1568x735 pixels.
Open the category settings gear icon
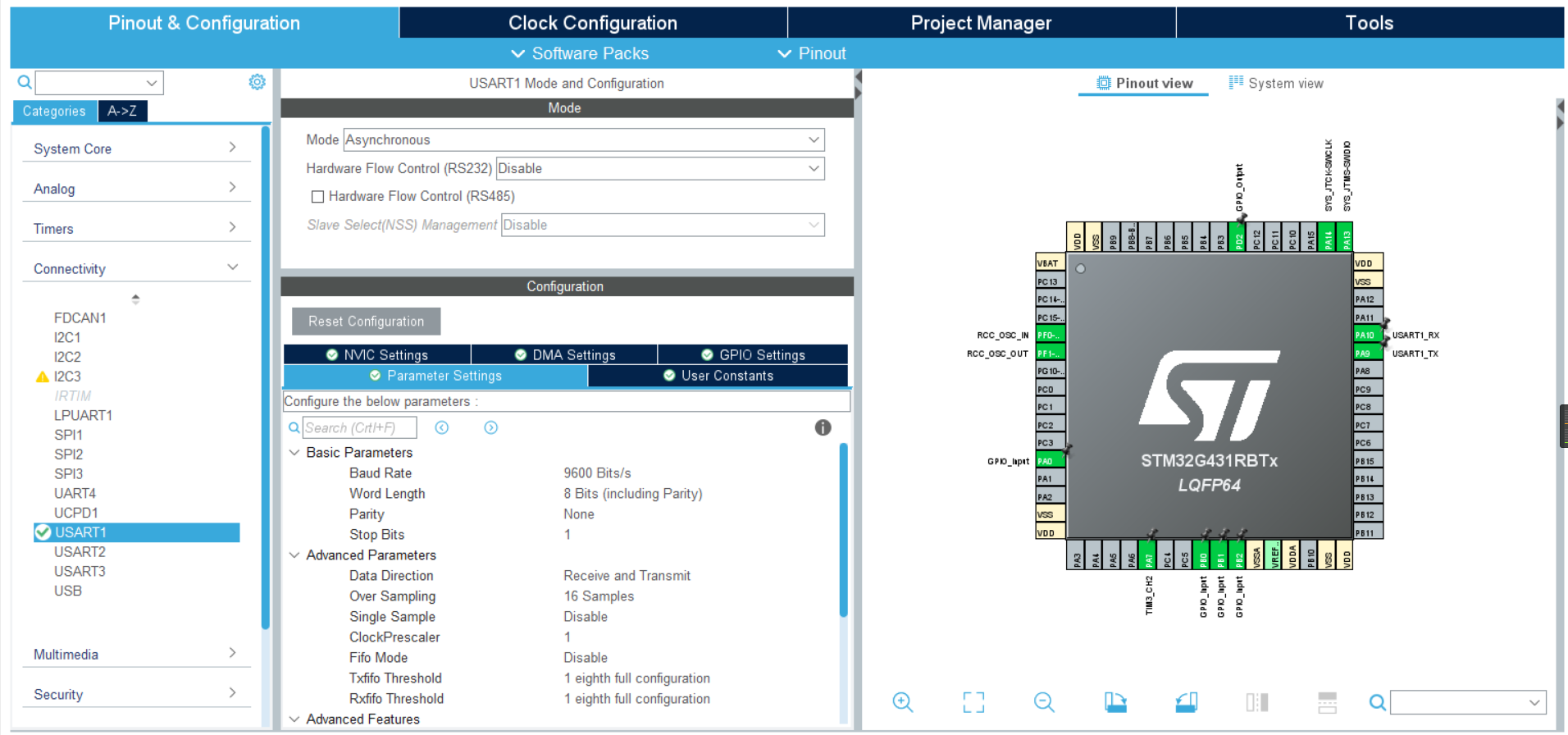coord(257,82)
